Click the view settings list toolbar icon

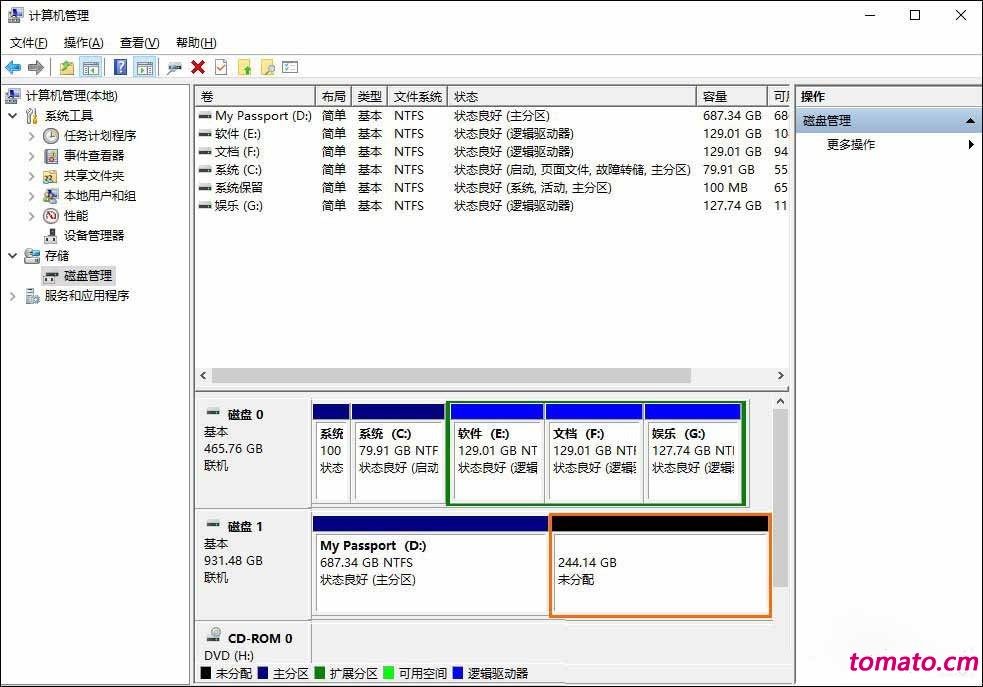pyautogui.click(x=290, y=66)
